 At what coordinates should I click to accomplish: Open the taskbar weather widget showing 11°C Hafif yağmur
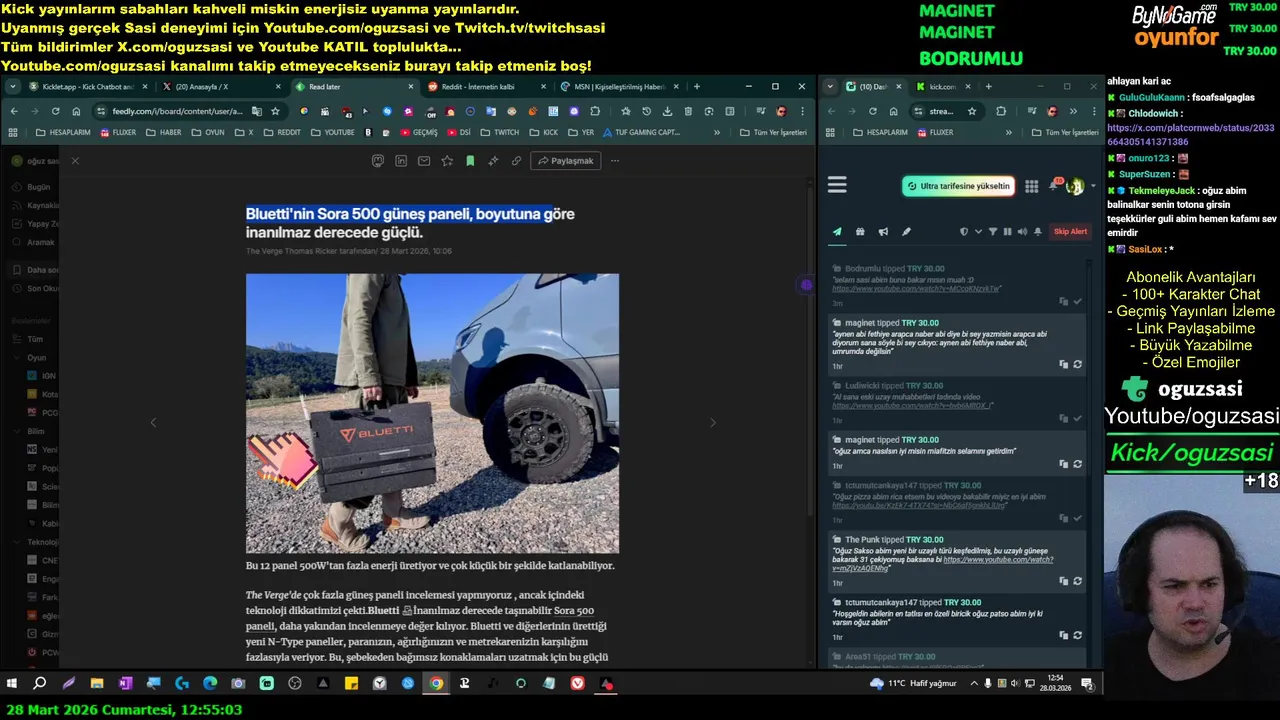point(912,683)
